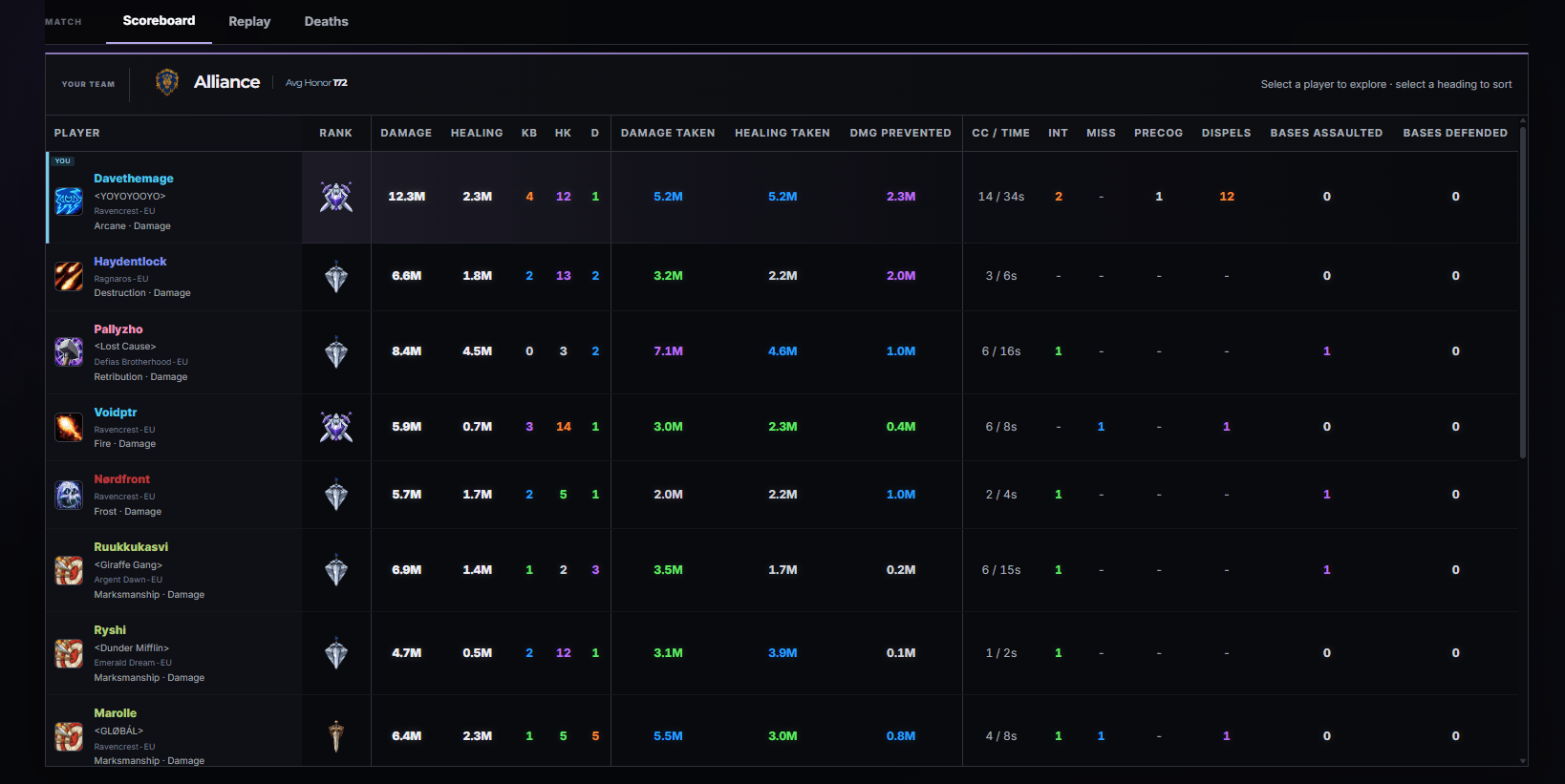This screenshot has width=1565, height=784.
Task: Click Ruukkukasvi's rank emblem
Action: click(x=336, y=570)
